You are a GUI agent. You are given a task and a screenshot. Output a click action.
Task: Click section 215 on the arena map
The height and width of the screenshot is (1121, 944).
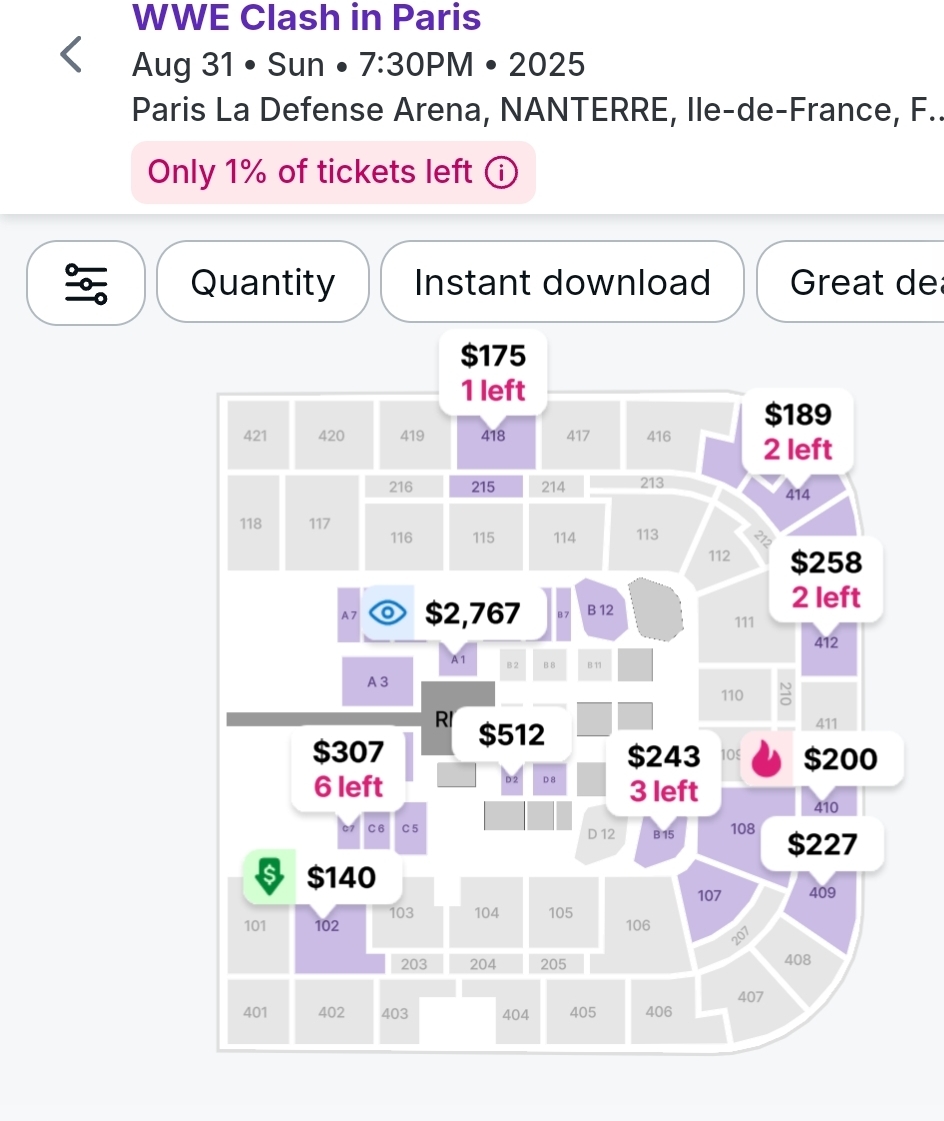[484, 487]
